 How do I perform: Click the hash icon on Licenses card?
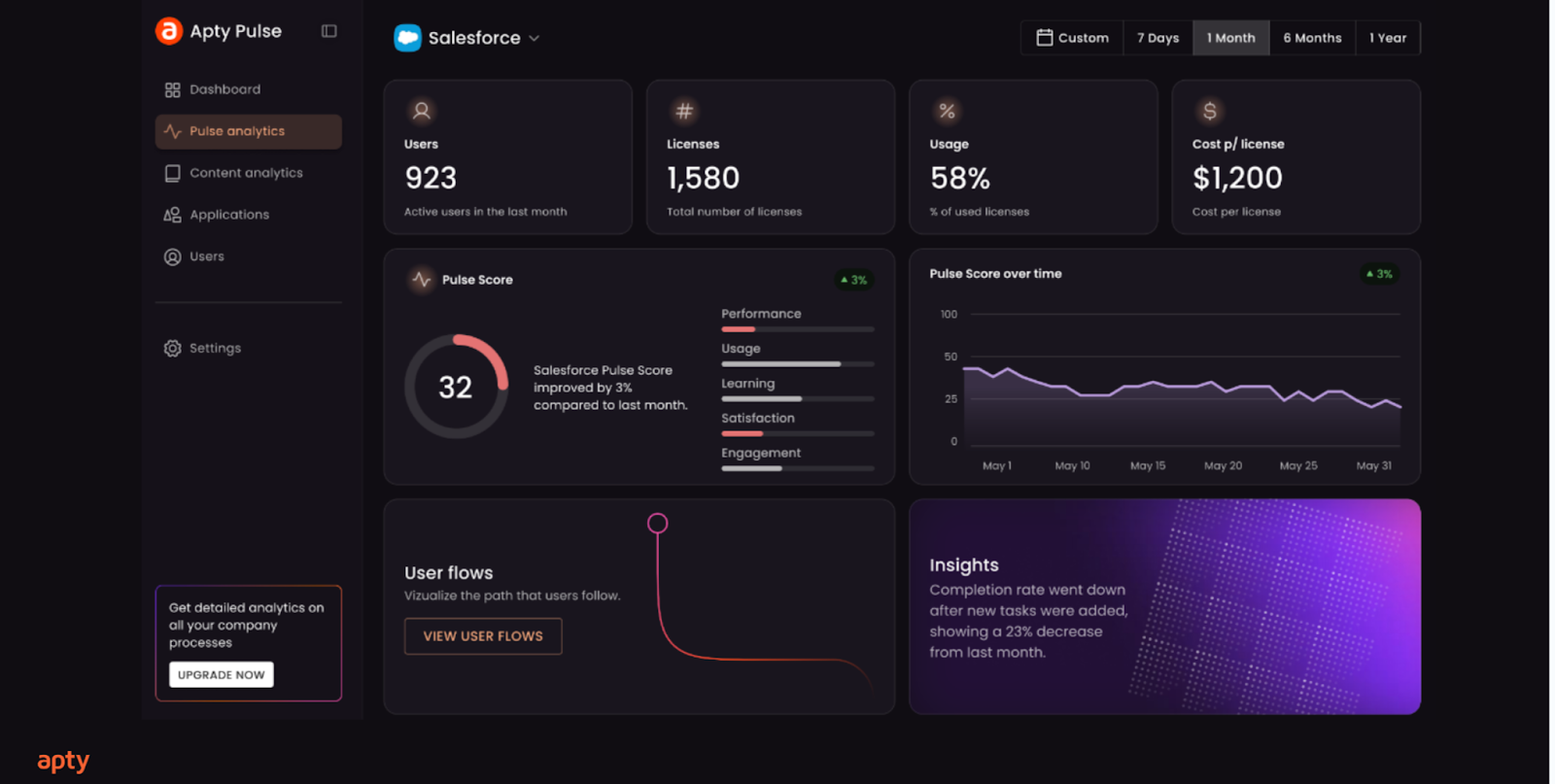coord(684,111)
